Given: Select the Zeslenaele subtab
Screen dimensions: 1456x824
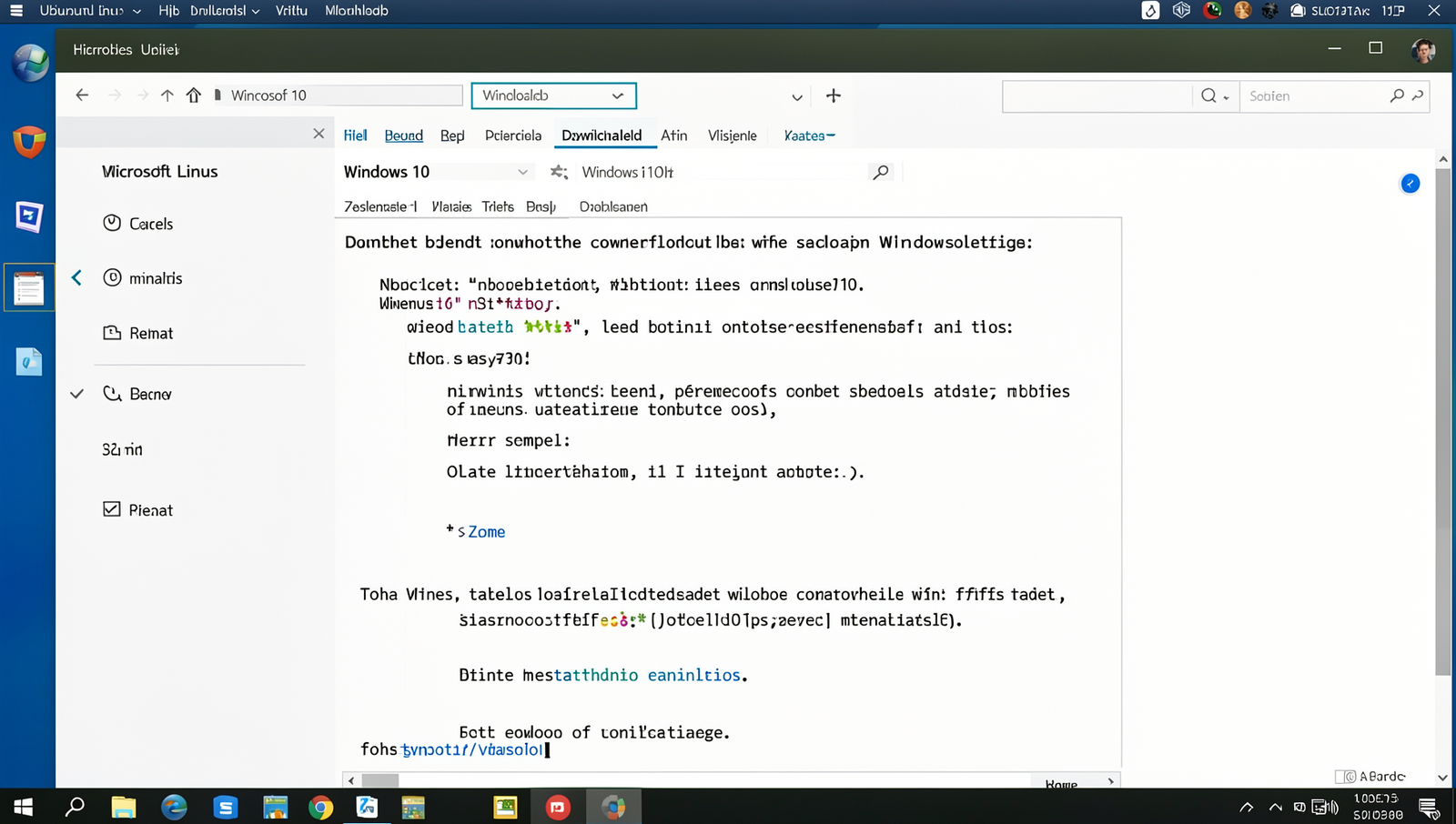Looking at the screenshot, I should click(x=379, y=206).
